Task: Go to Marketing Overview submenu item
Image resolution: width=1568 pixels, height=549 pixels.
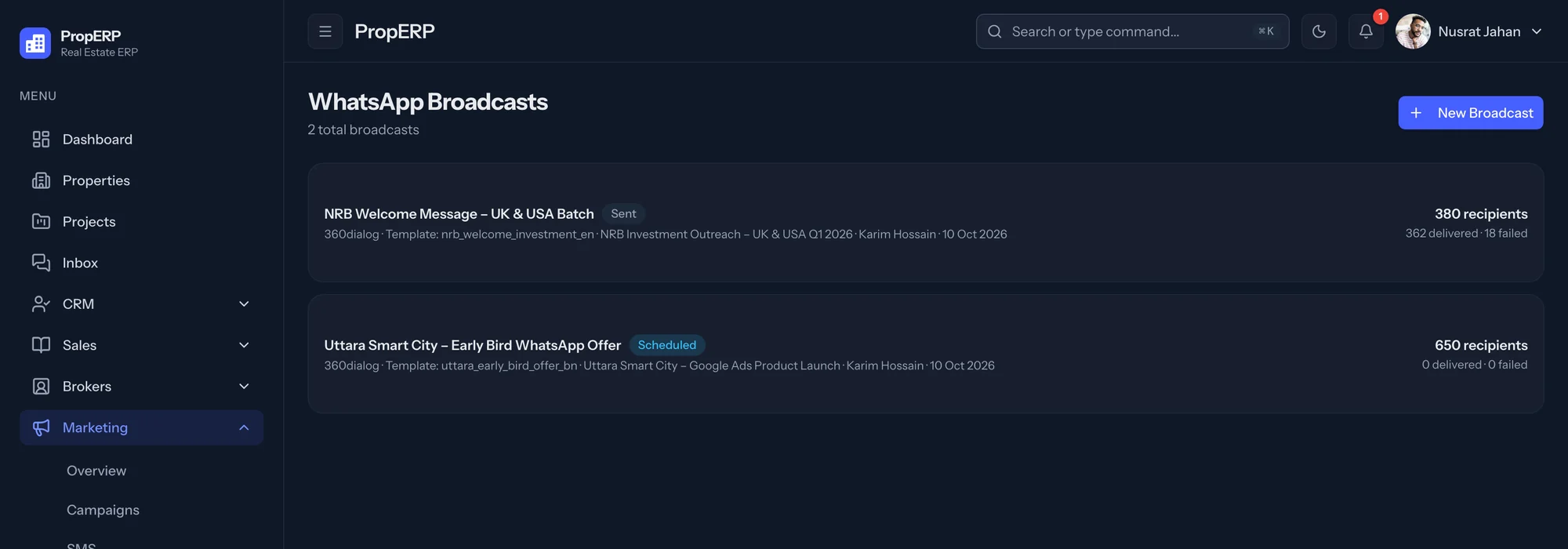Action: click(96, 471)
